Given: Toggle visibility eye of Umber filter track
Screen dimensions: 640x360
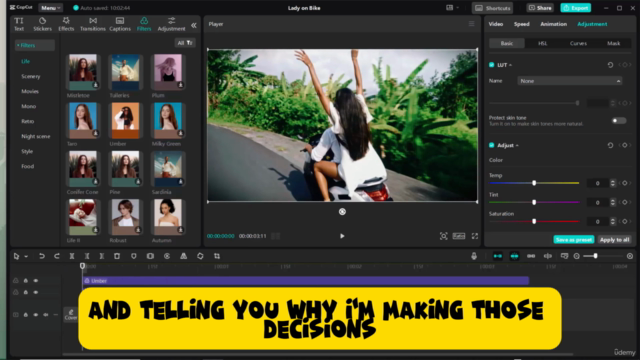Looking at the screenshot, I should coord(36,281).
